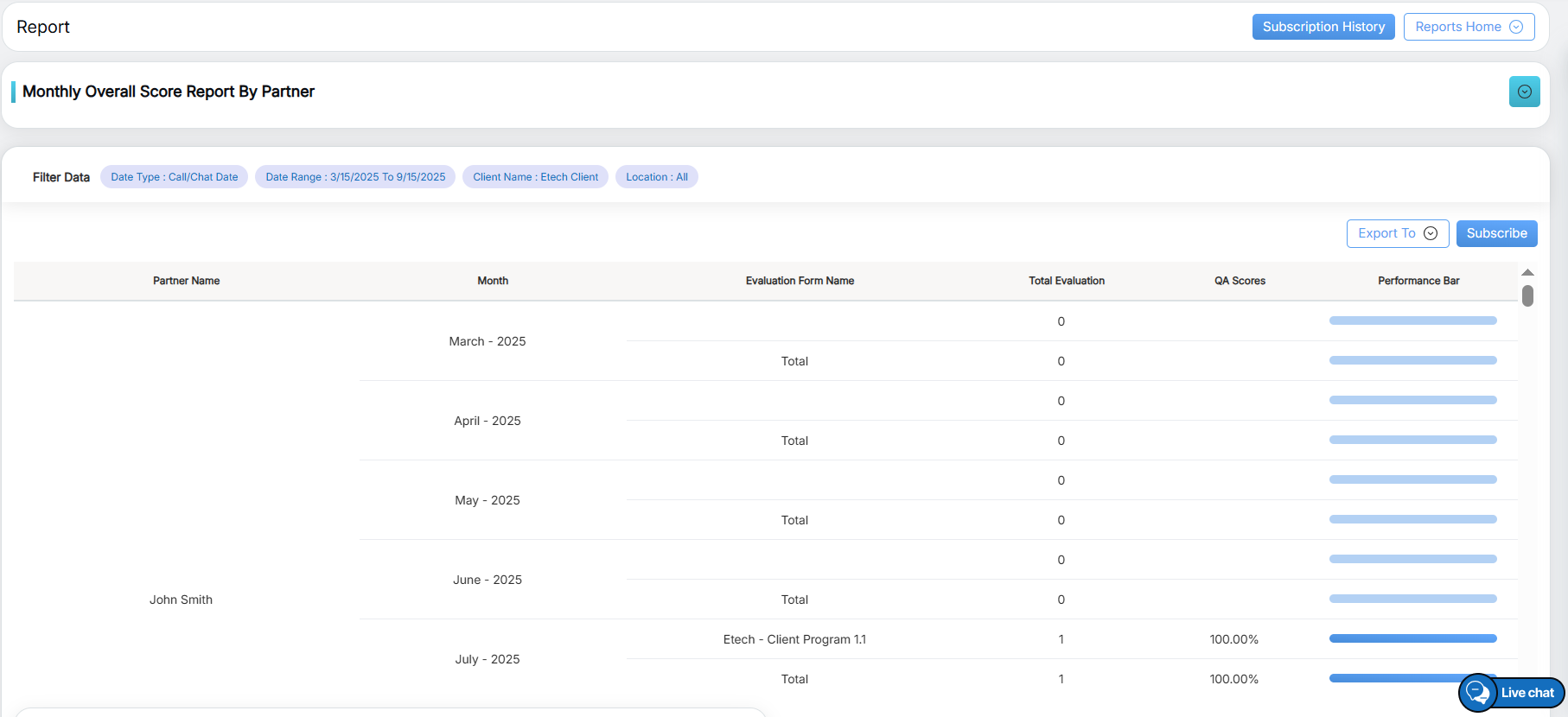Click the Live chat bubble icon

[1478, 693]
